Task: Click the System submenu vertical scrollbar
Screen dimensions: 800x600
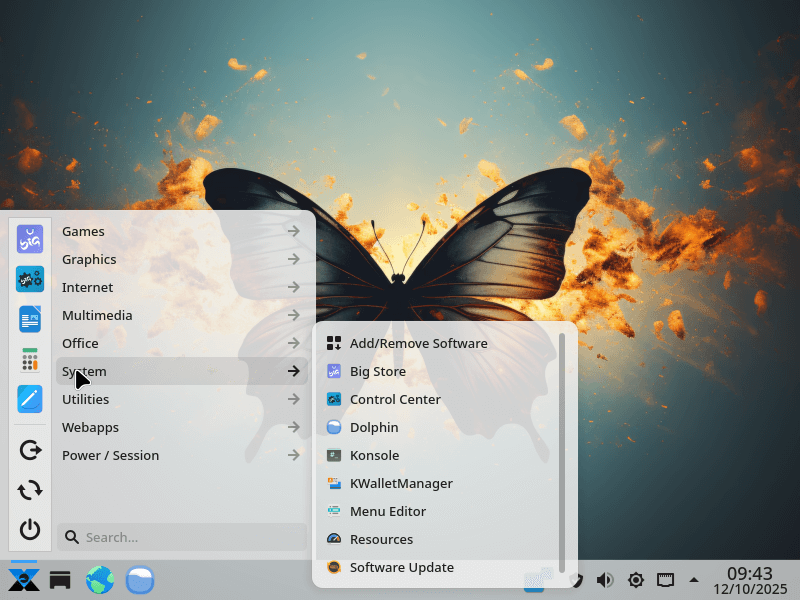Action: [562, 450]
